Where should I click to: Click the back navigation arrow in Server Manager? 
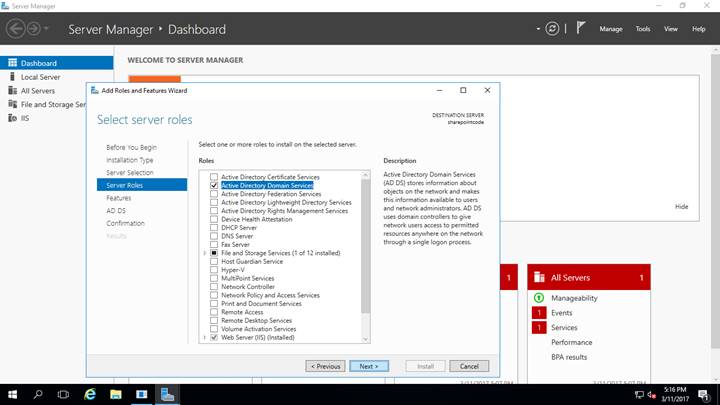(x=16, y=28)
